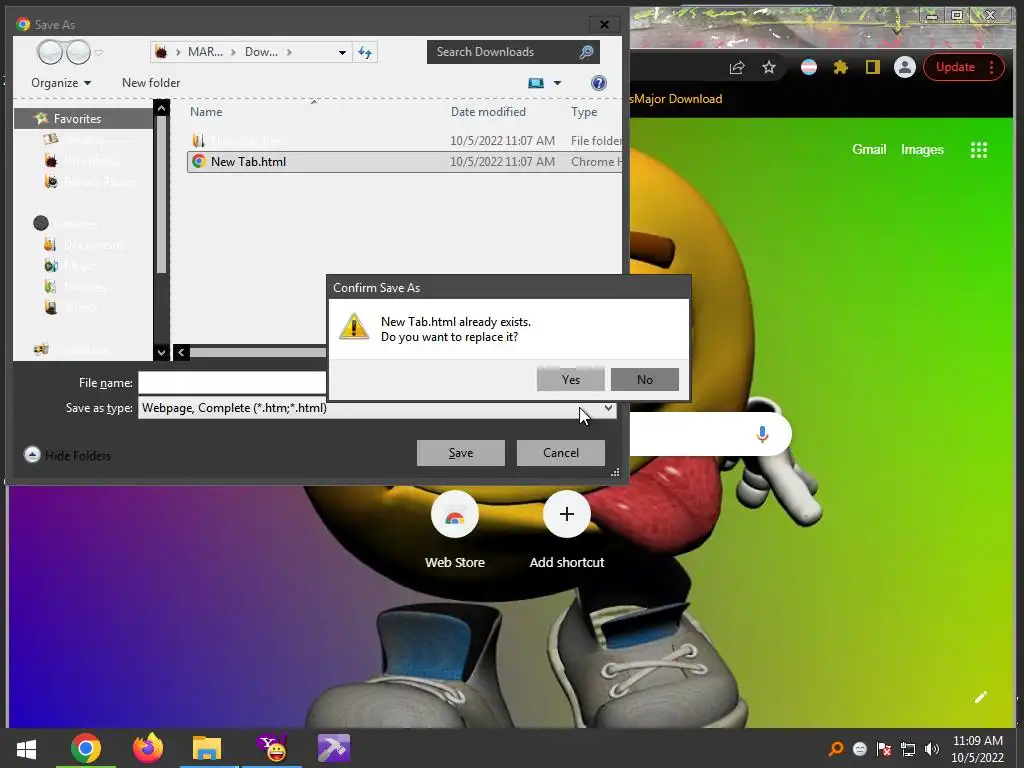
Task: Open Save As help via question mark icon
Action: pos(598,83)
